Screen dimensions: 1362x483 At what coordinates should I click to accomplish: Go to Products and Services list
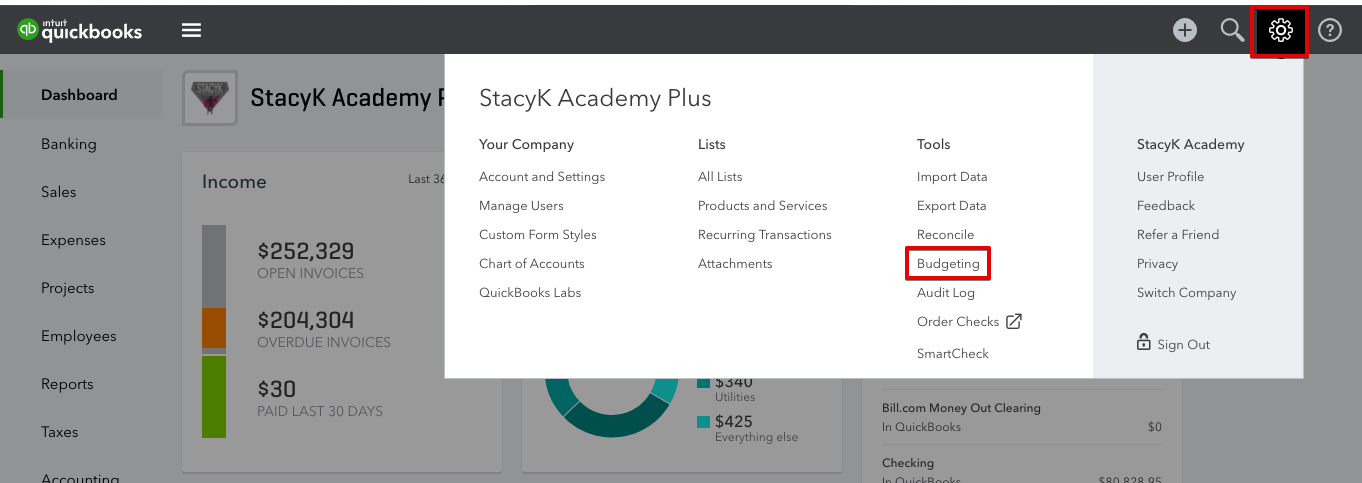tap(762, 206)
